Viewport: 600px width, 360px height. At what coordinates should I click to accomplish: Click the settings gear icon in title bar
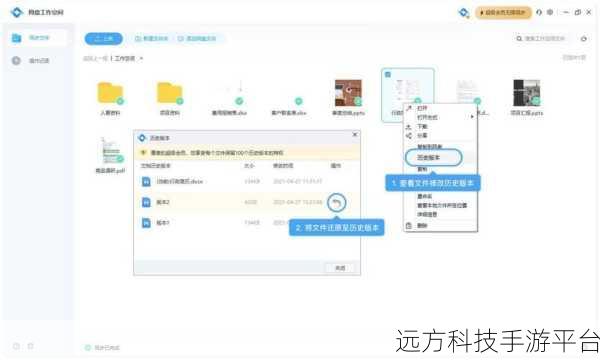tap(550, 12)
